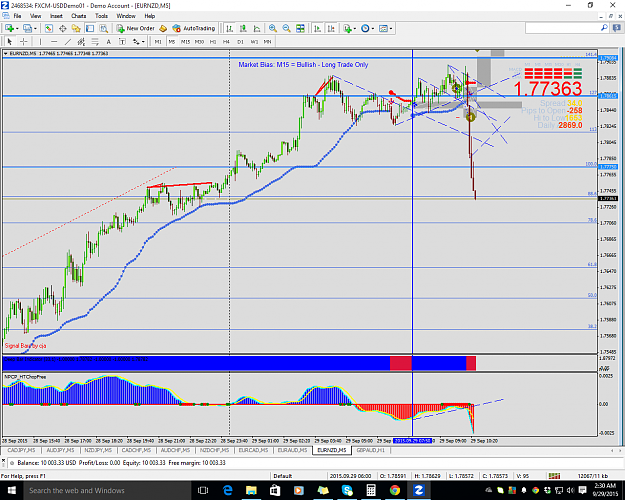
Task: Select the Text 'A' drawing tool
Action: pyautogui.click(x=108, y=41)
